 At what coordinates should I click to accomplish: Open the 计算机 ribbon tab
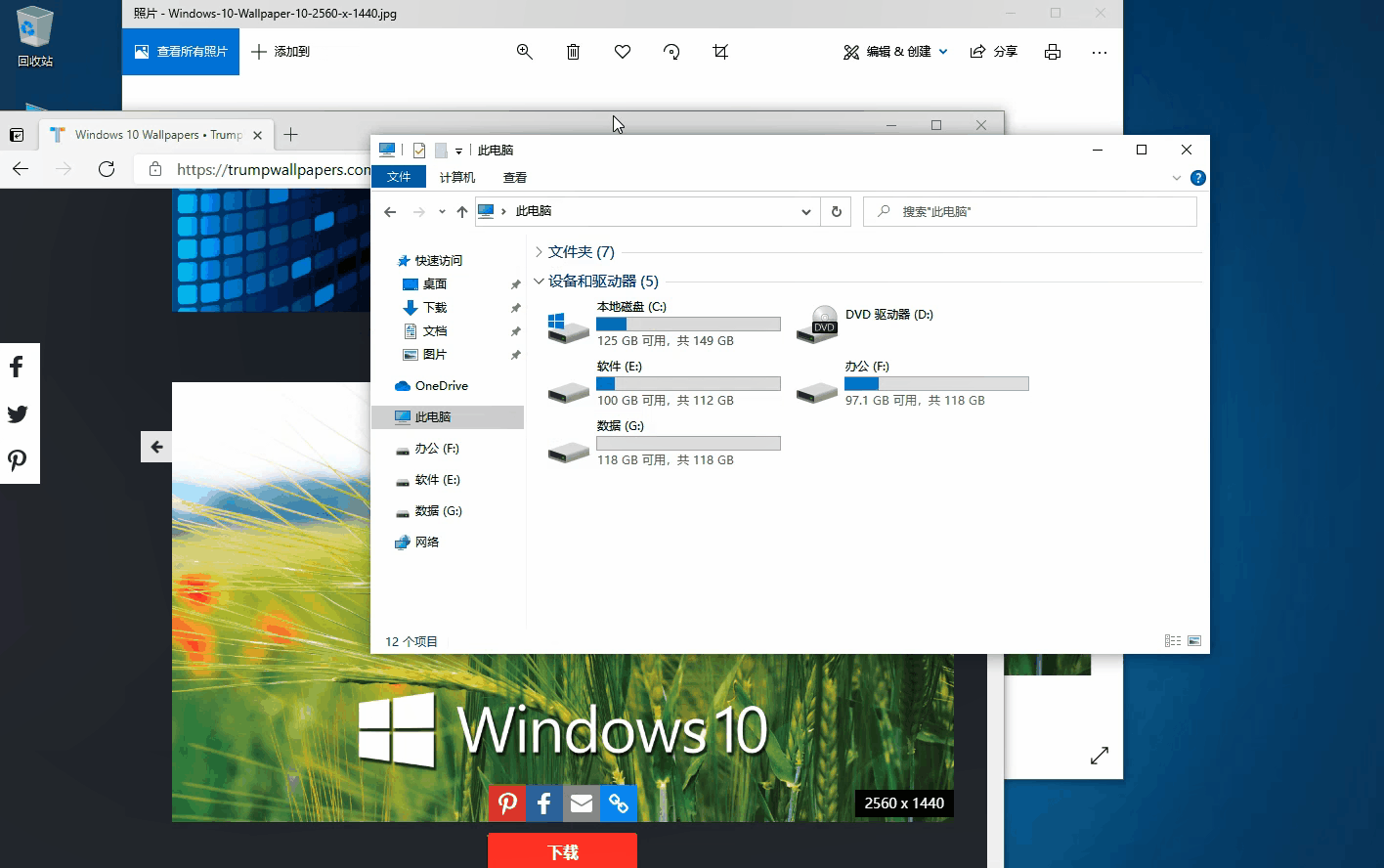point(457,177)
